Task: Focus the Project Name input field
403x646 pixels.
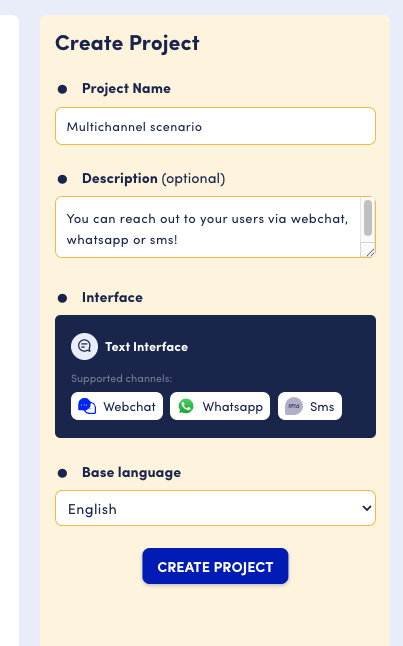Action: (216, 126)
